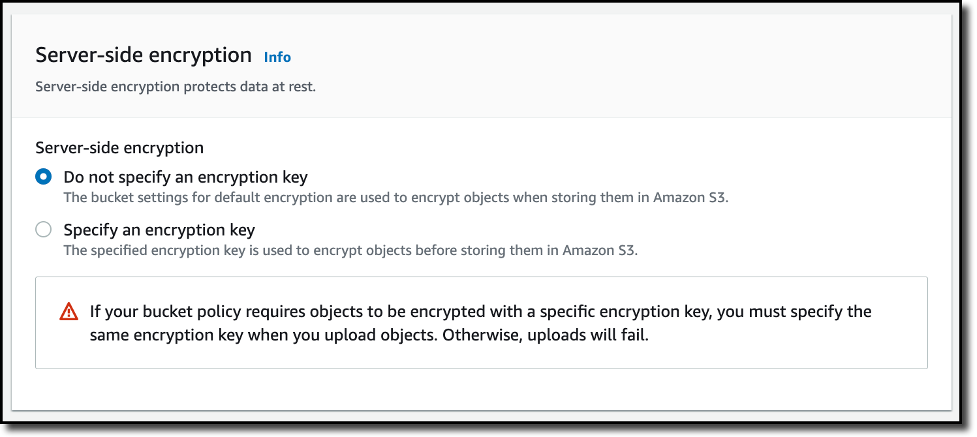Click the "Do not specify an encryption key" label text

click(185, 177)
